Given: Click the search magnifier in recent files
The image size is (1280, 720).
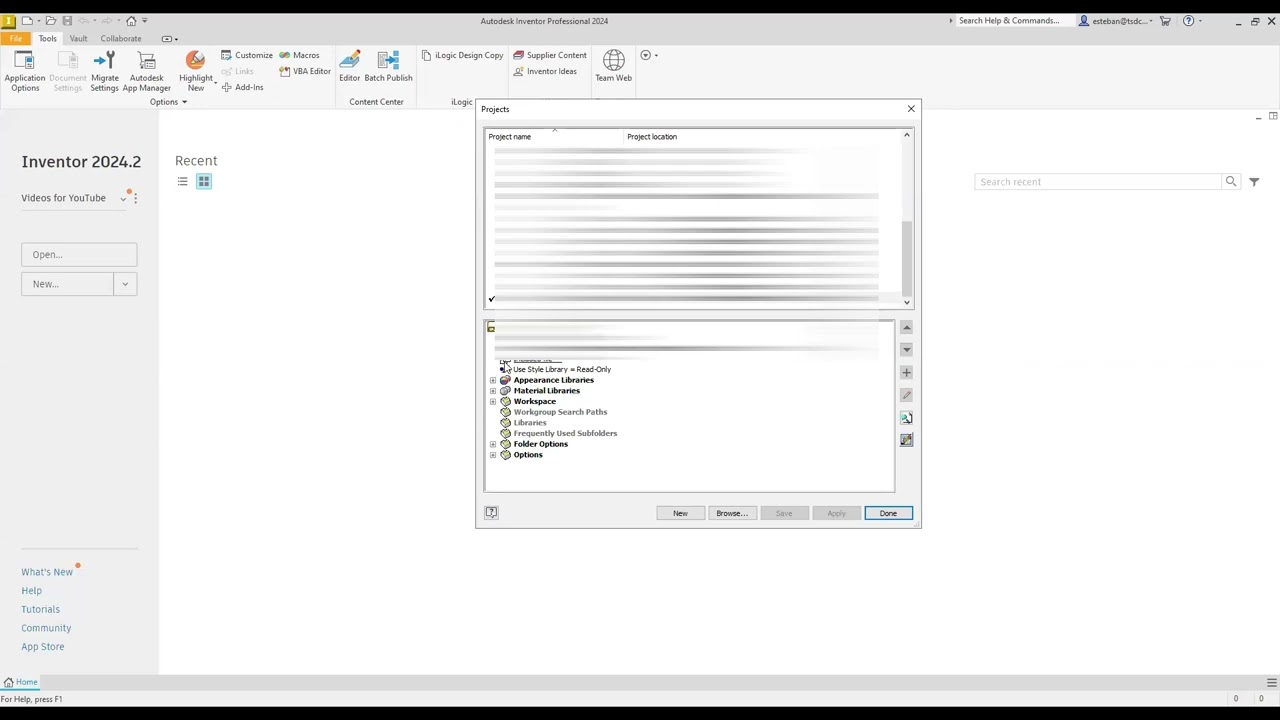Looking at the screenshot, I should coord(1231,182).
